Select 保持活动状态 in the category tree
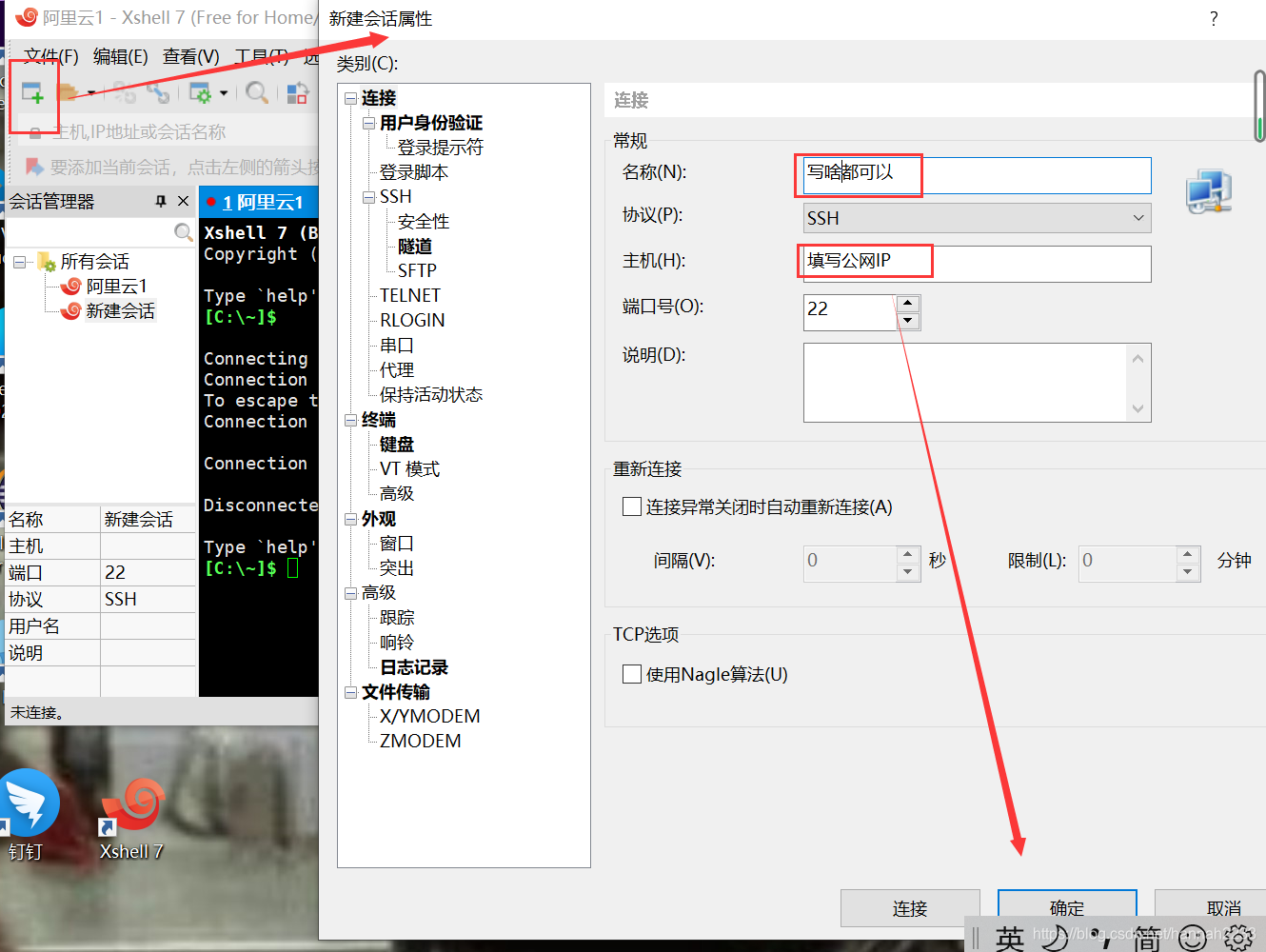The width and height of the screenshot is (1266, 952). (431, 395)
